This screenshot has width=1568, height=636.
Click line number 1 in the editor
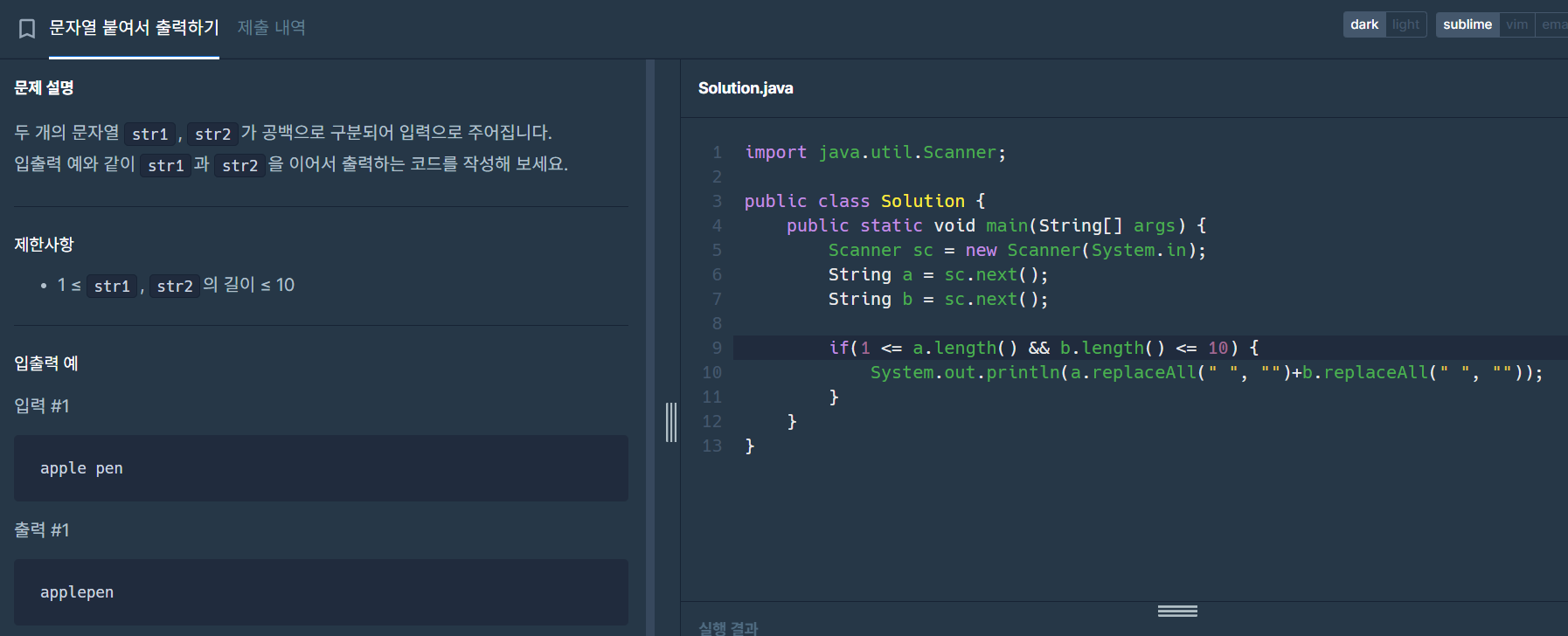717,152
